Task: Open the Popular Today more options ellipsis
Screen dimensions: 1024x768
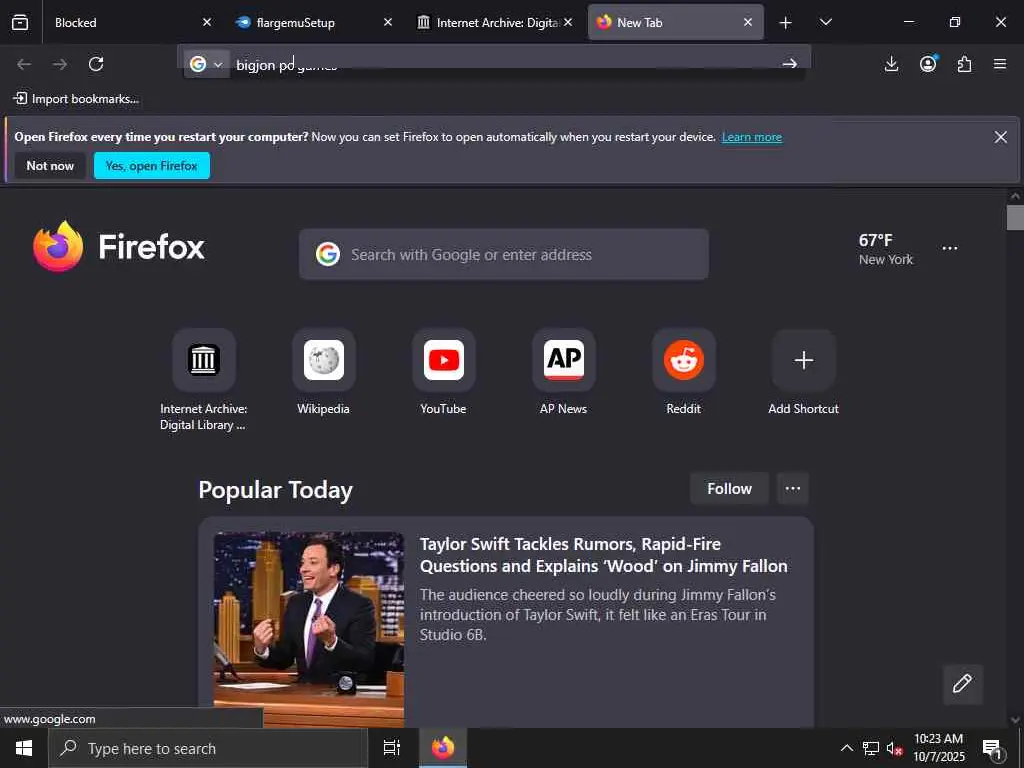Action: (793, 488)
